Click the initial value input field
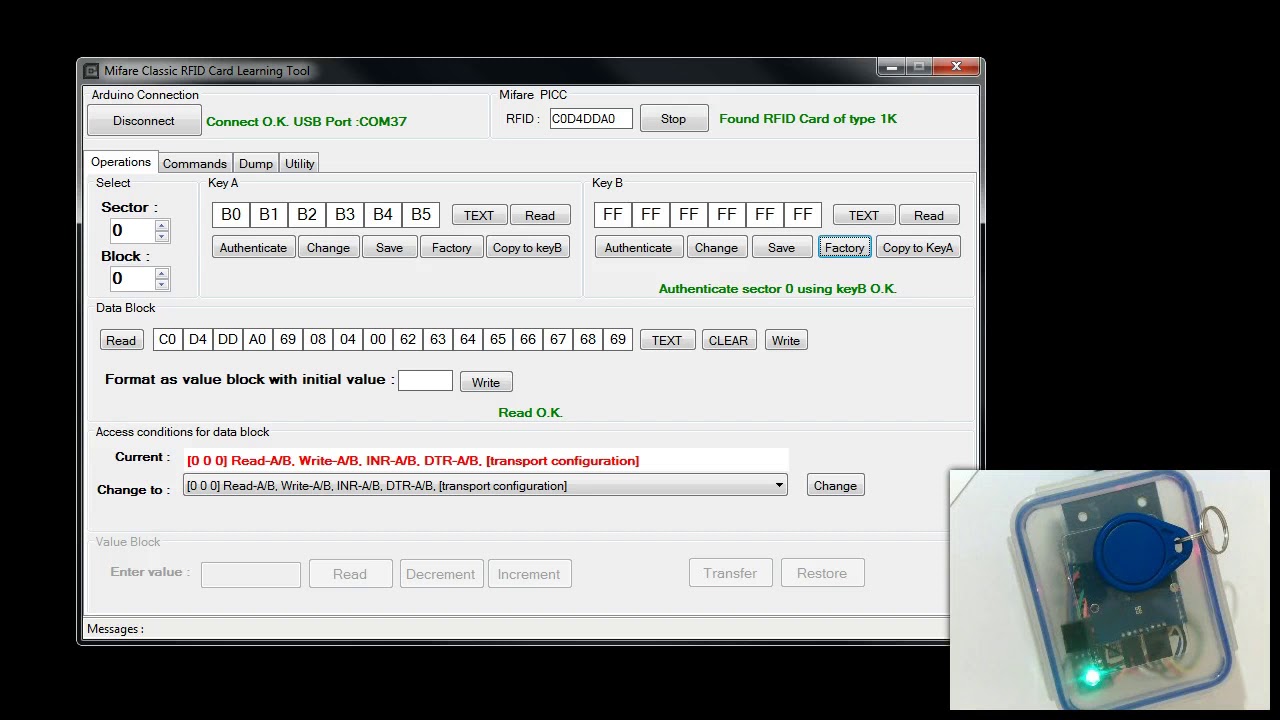Viewport: 1280px width, 720px height. (x=426, y=381)
